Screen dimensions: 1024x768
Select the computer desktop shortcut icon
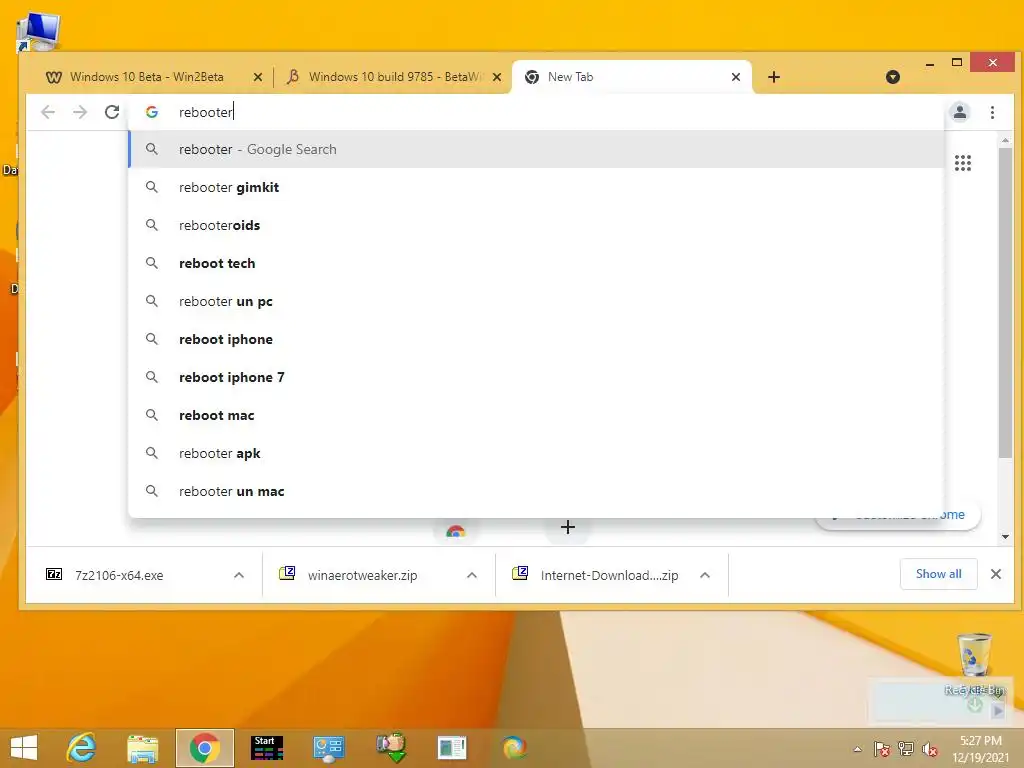click(37, 31)
